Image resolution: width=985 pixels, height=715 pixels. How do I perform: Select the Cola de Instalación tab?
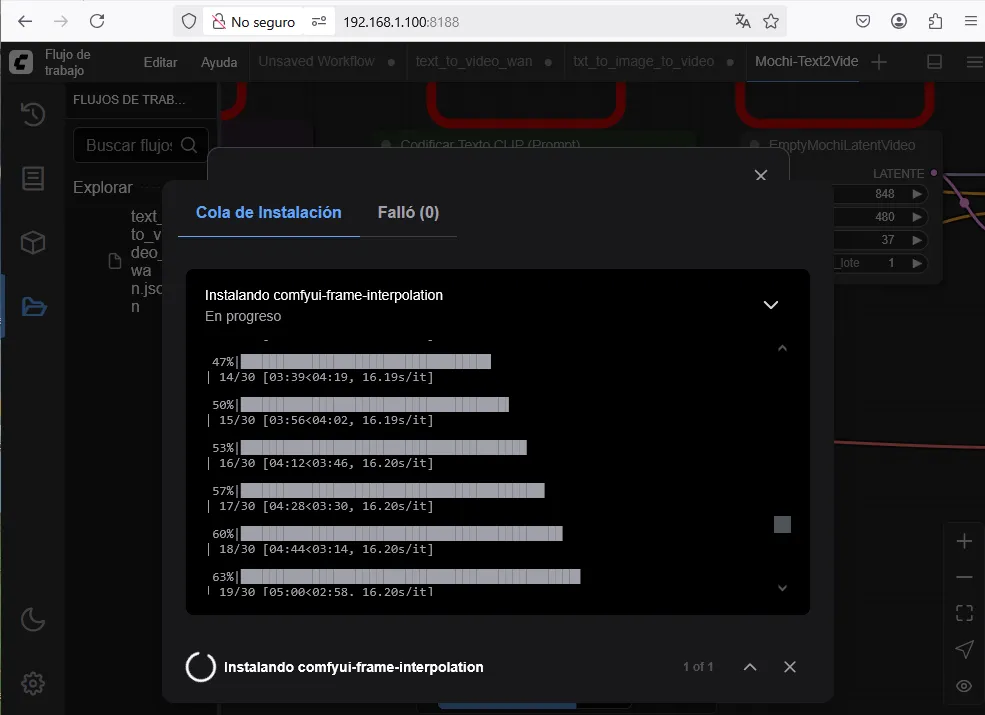click(x=269, y=212)
